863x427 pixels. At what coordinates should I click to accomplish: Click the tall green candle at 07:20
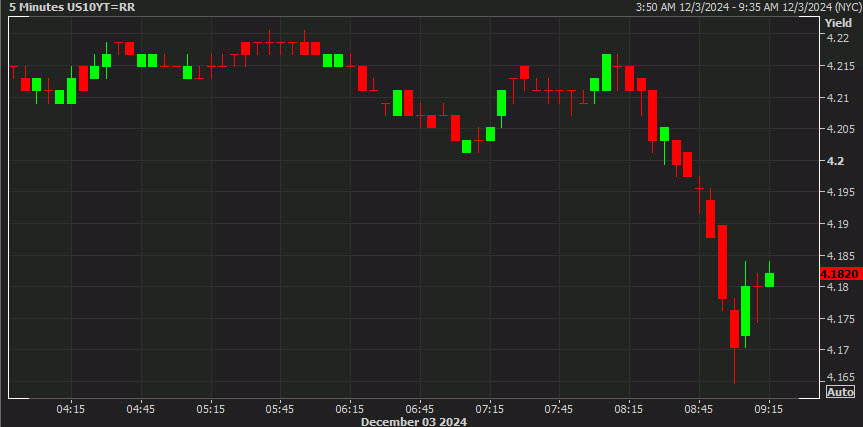click(501, 103)
